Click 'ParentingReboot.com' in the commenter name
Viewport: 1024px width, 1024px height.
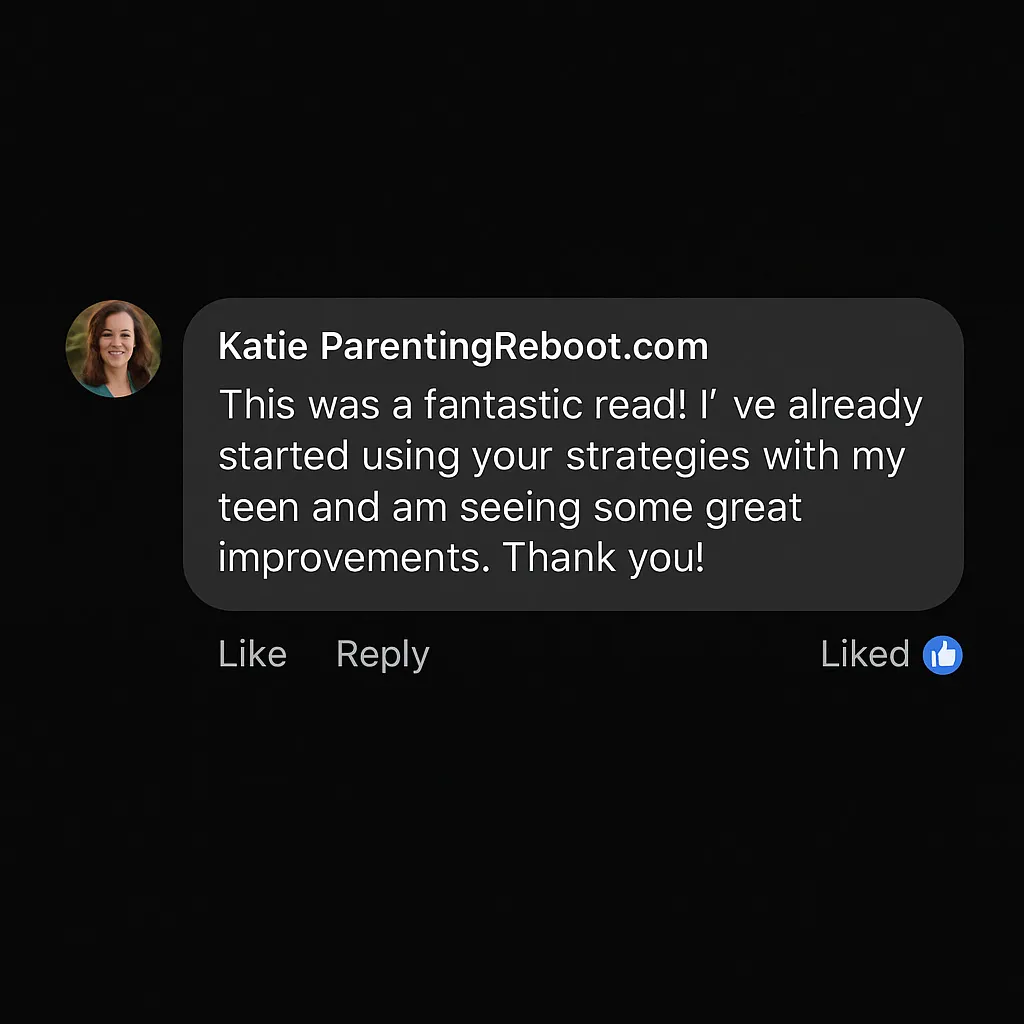[514, 346]
